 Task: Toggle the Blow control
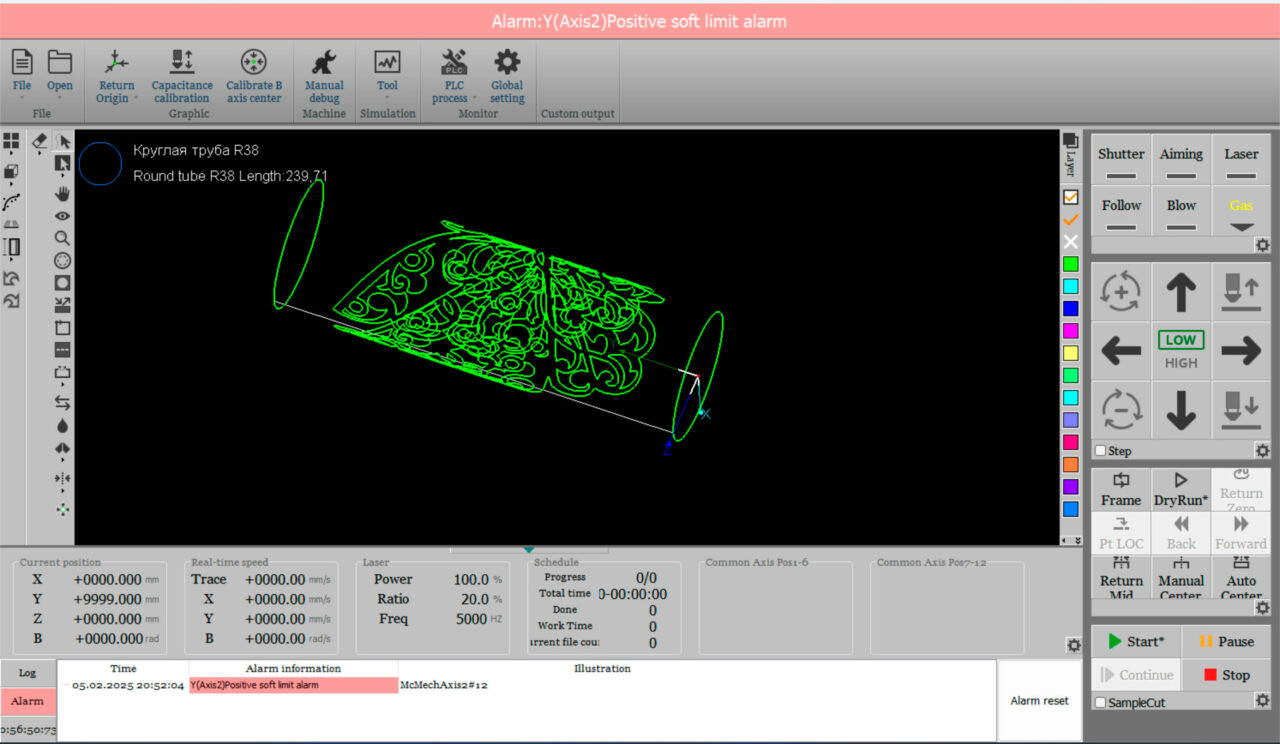1181,211
